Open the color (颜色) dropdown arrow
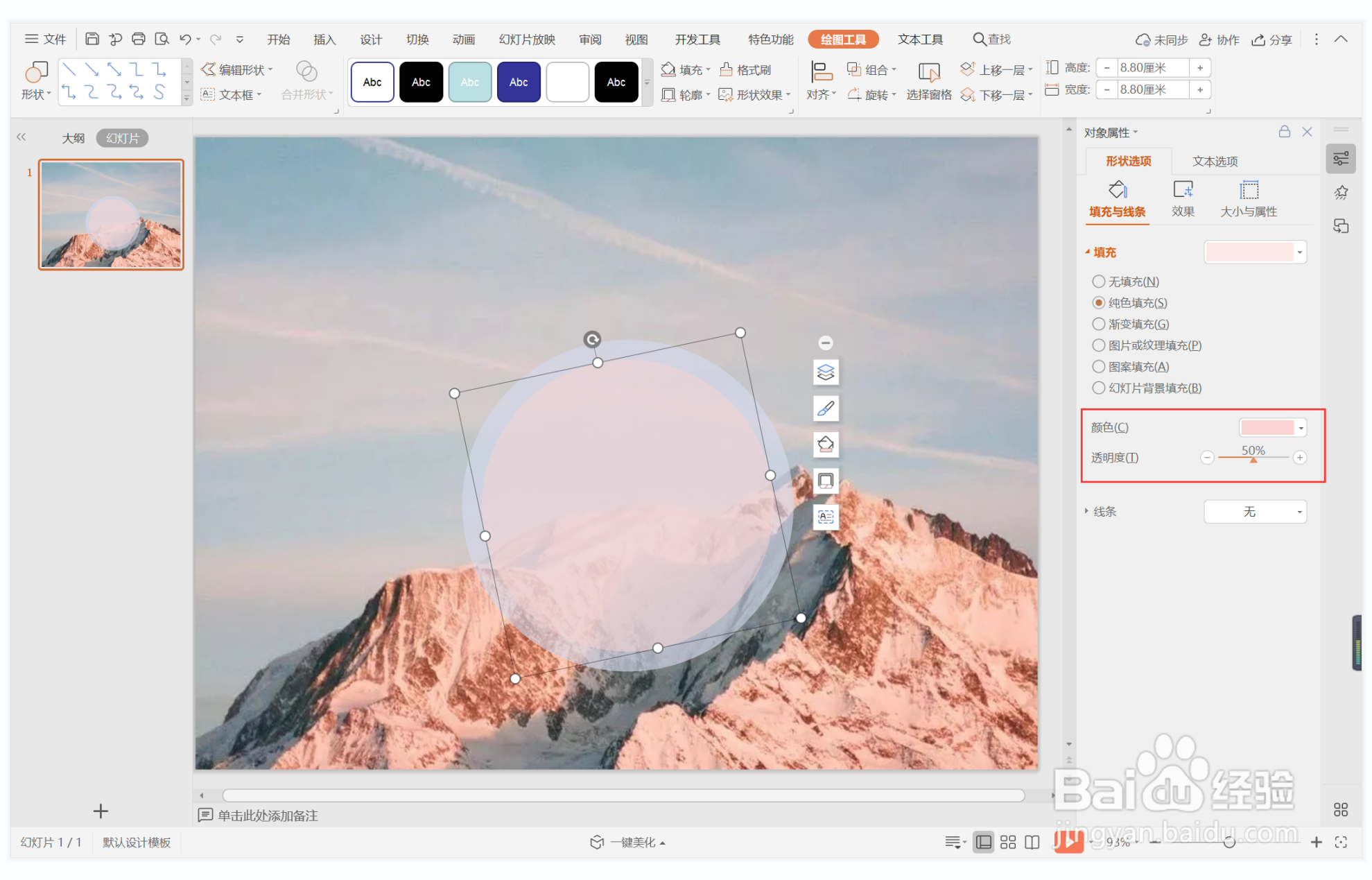1372x880 pixels. [1301, 428]
